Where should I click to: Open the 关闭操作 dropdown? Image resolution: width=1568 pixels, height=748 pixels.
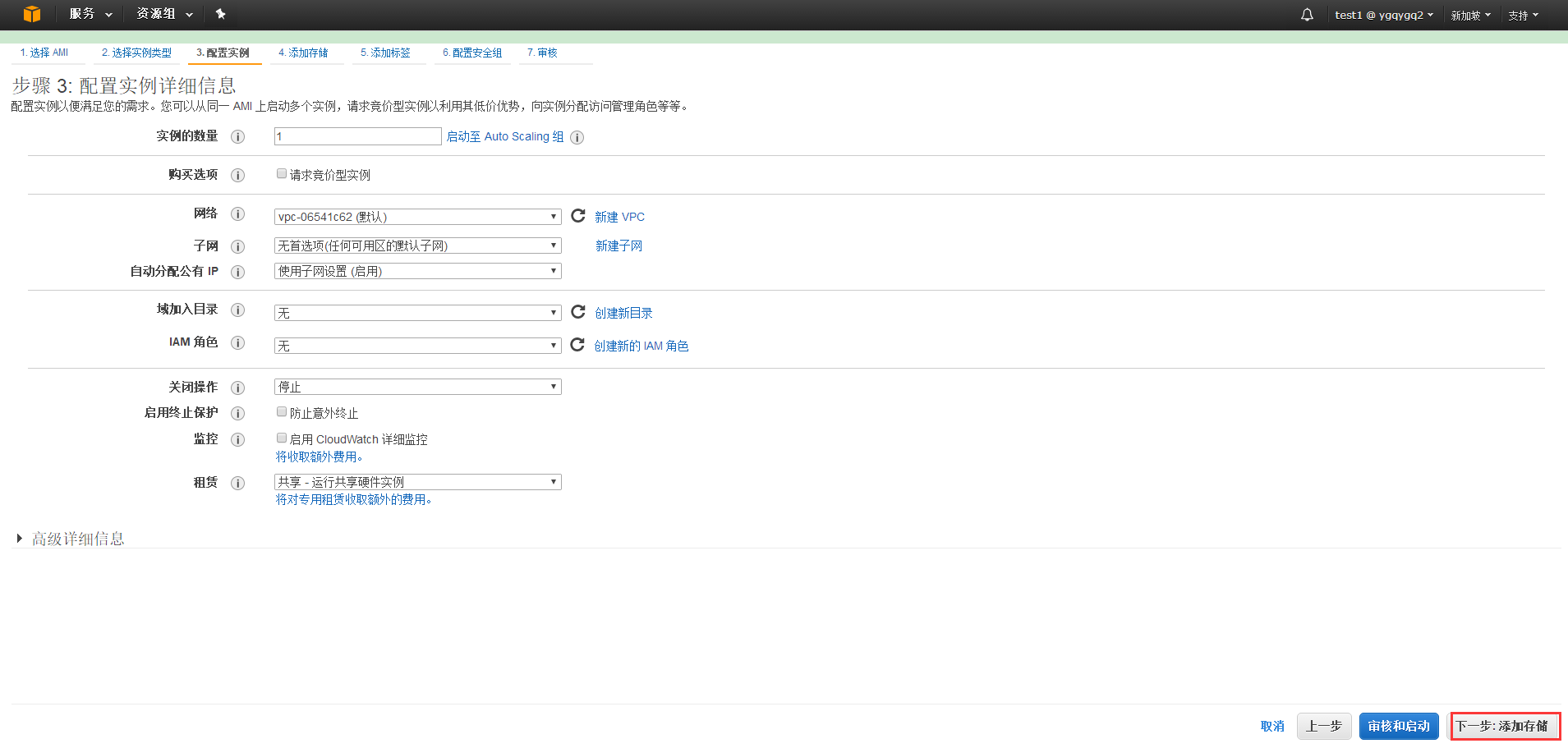(417, 387)
